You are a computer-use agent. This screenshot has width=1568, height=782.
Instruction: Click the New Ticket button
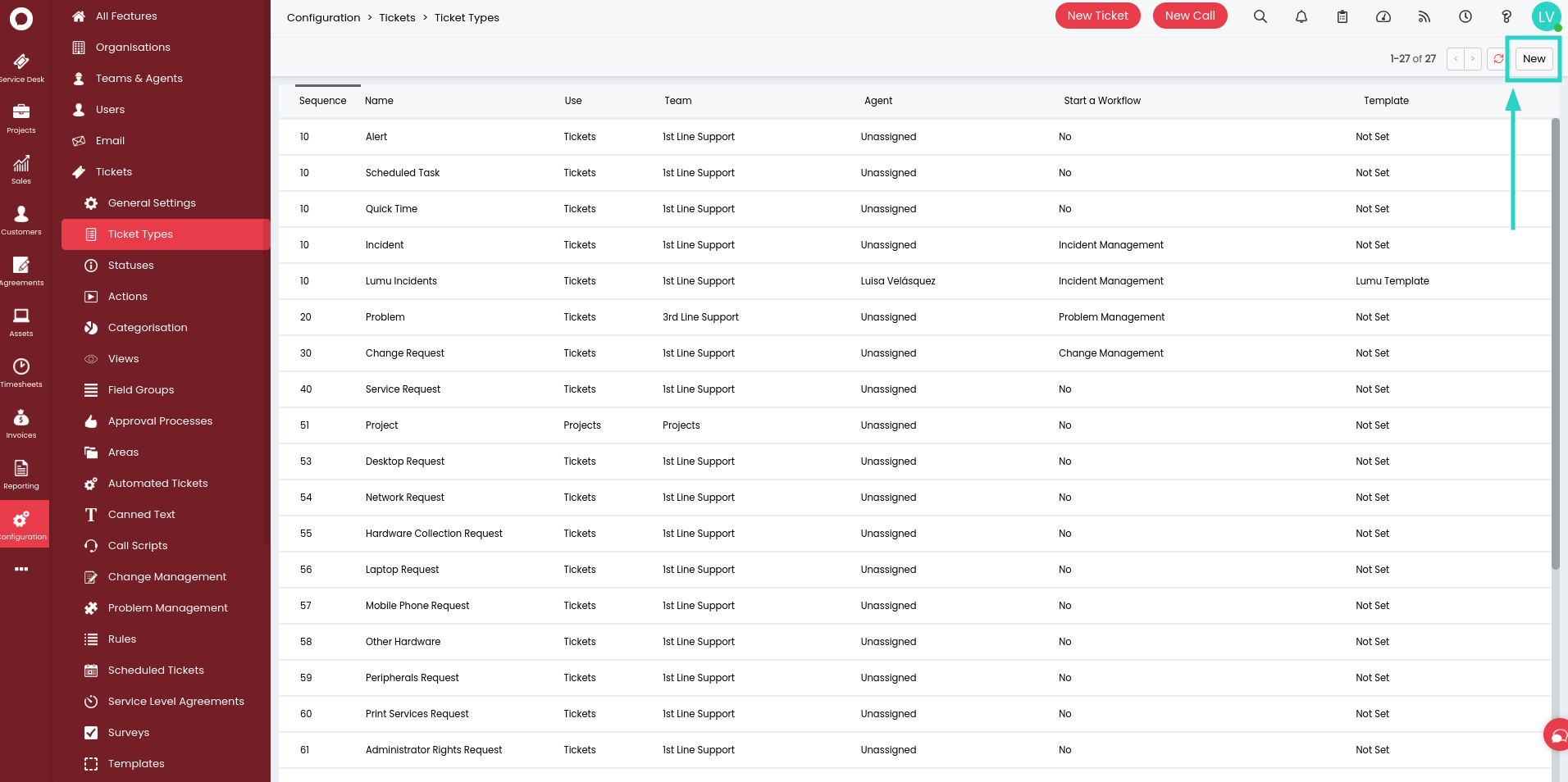click(1097, 16)
